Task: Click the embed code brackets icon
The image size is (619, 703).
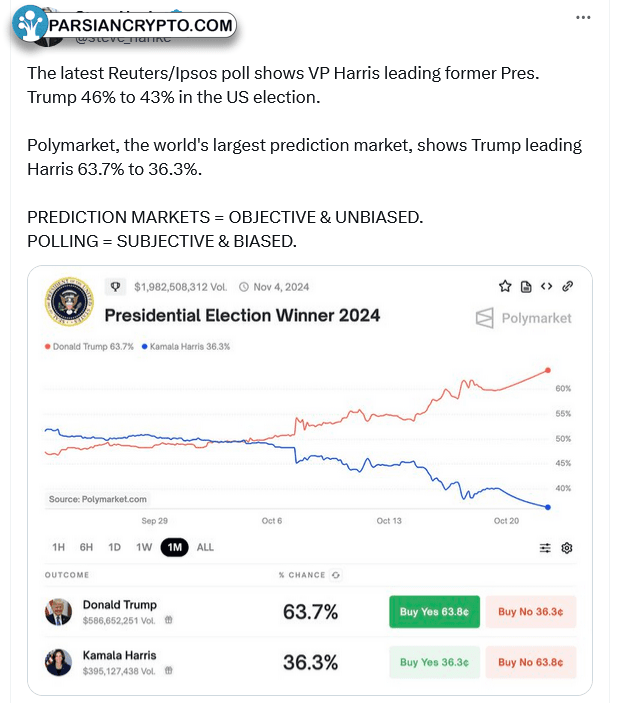Action: [546, 286]
